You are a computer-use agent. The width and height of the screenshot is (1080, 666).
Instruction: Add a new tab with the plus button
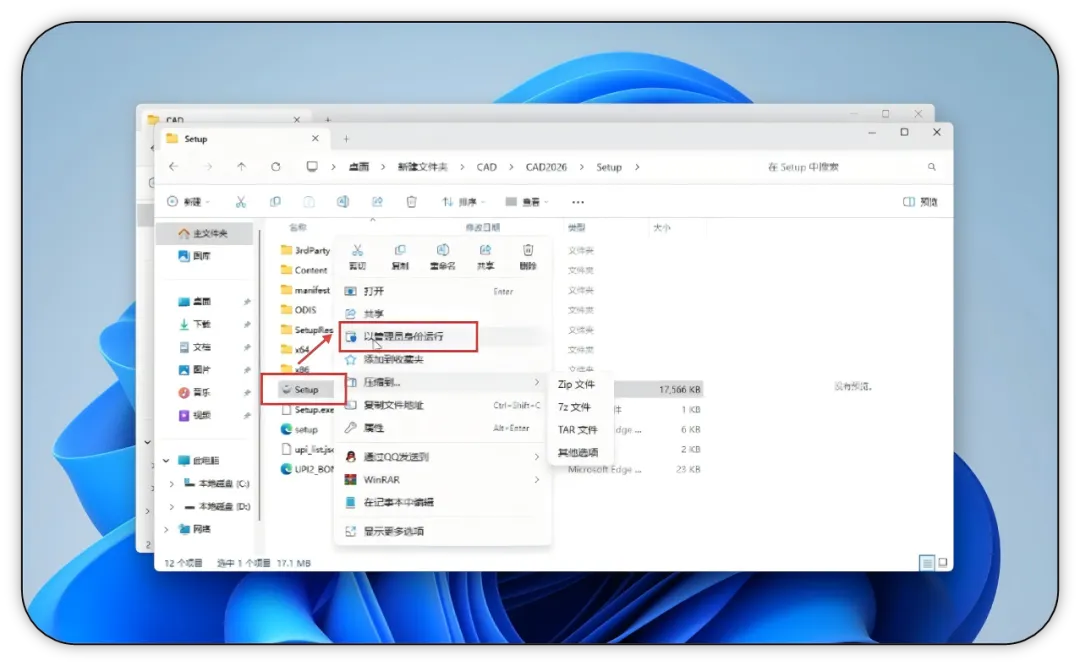(346, 138)
